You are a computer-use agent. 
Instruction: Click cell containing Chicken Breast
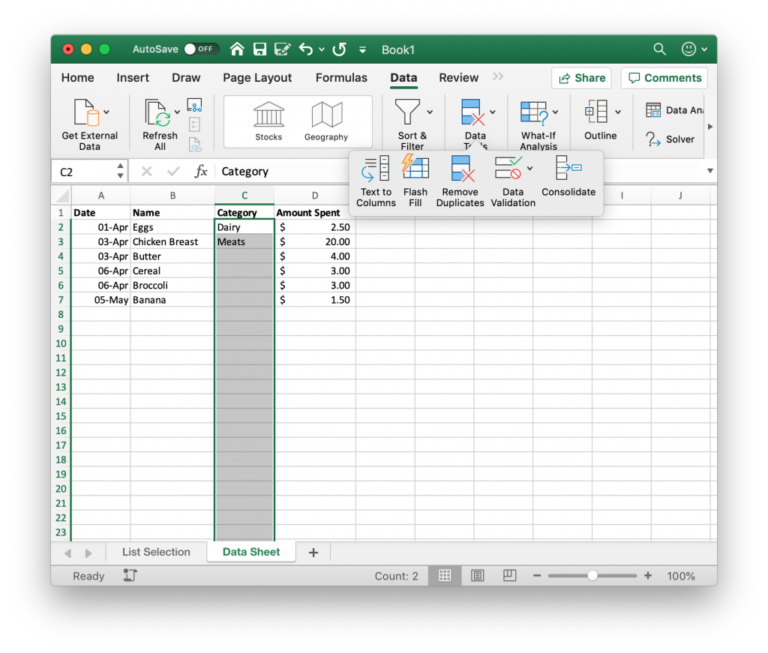coord(172,242)
